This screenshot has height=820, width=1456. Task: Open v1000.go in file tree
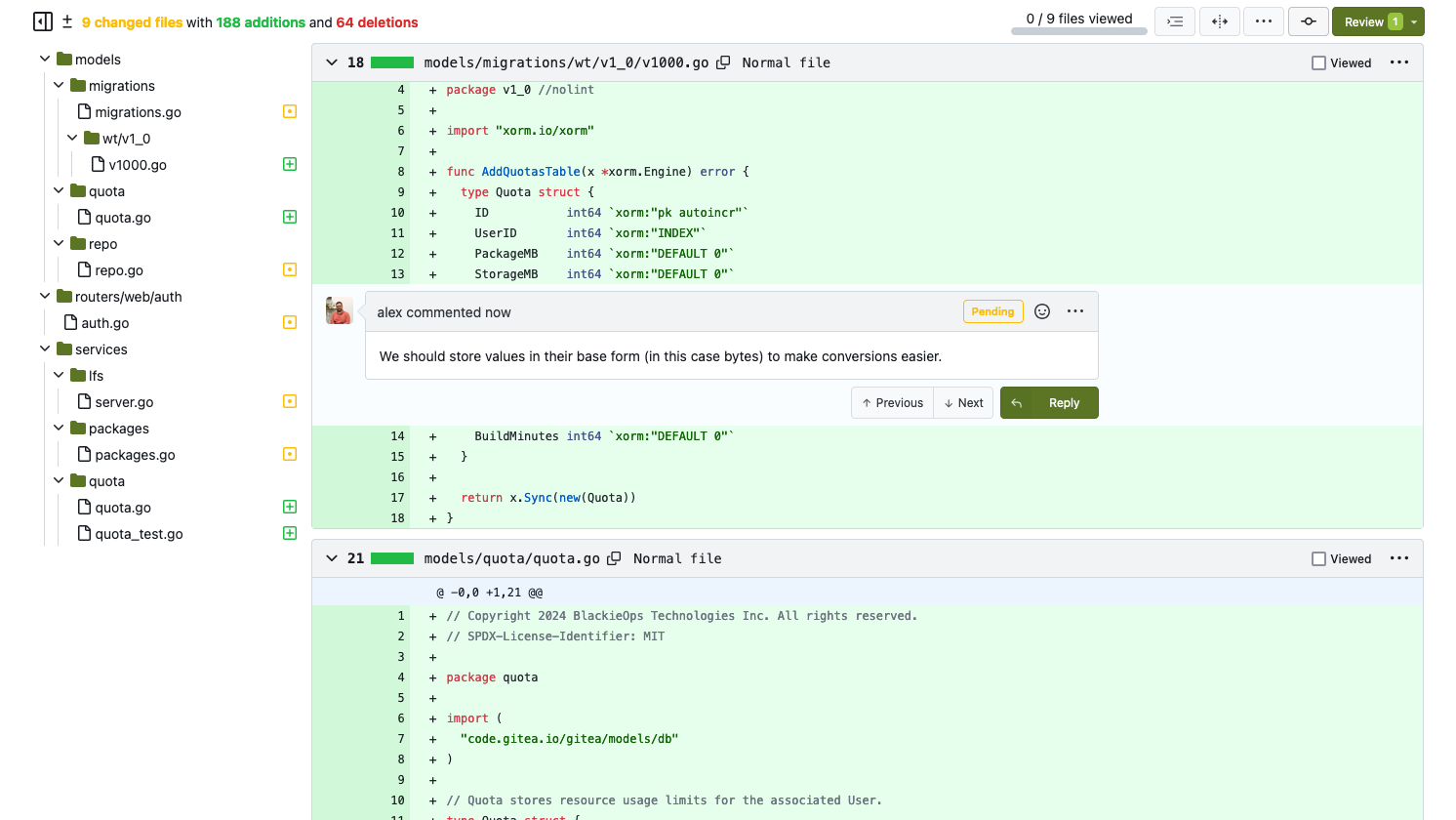point(138,165)
